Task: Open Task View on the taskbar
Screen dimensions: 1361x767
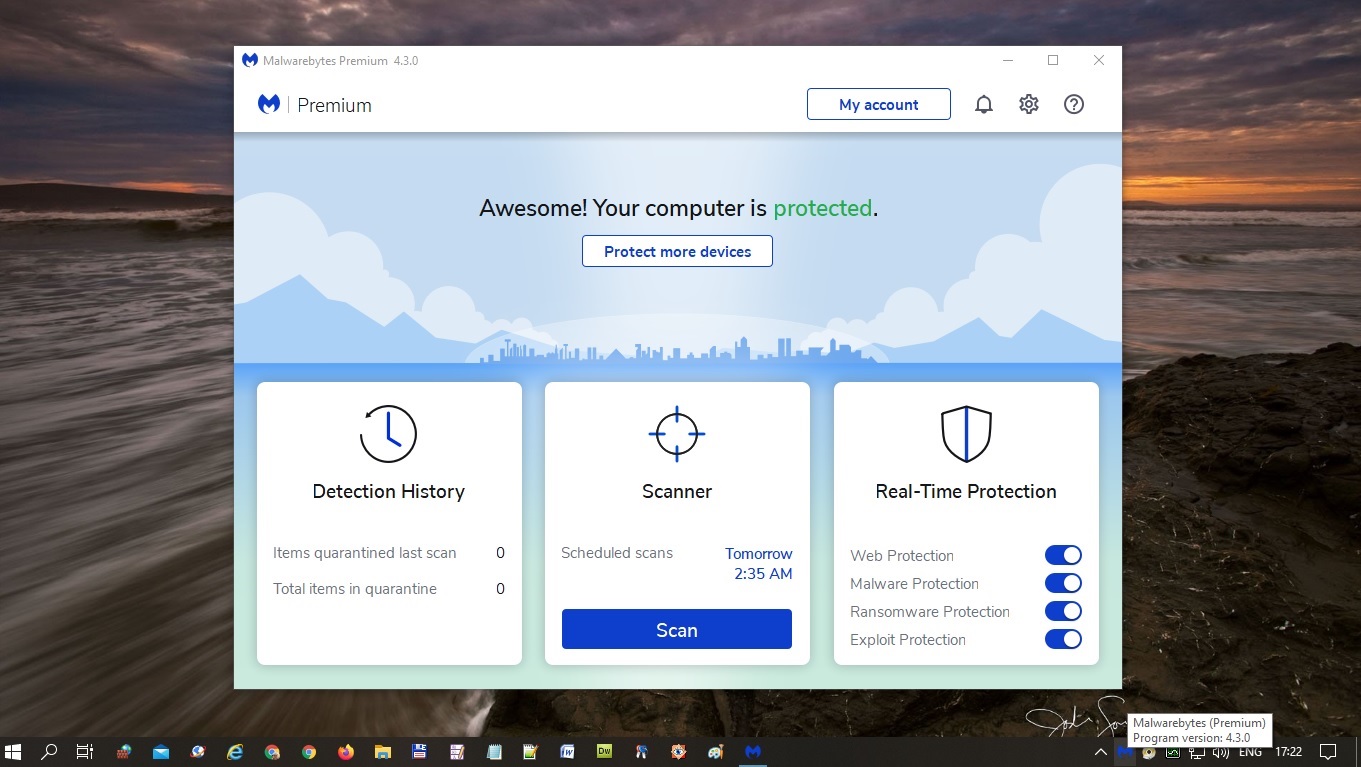Action: coord(85,751)
